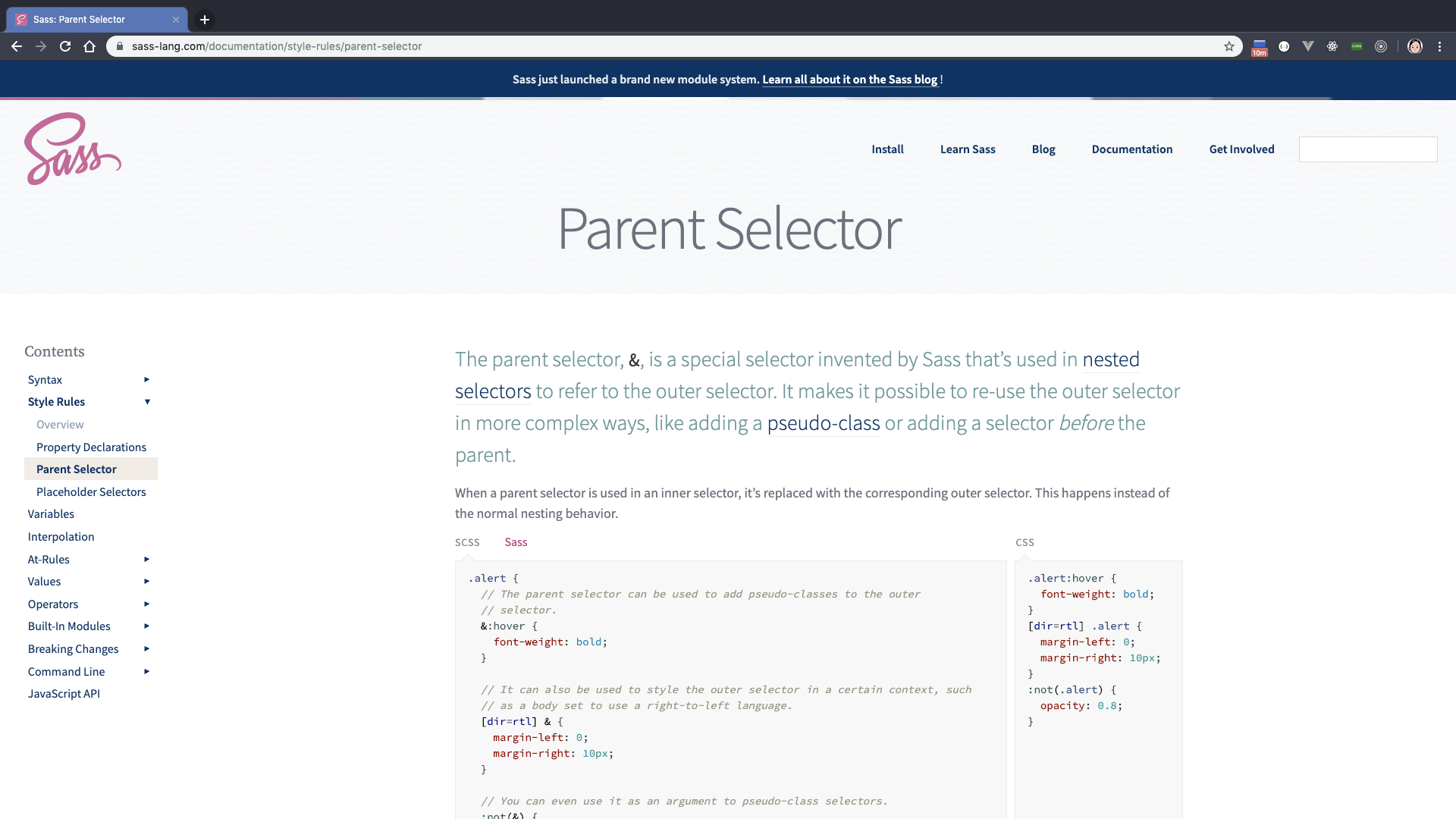Open the Documentation nav item
The image size is (1456, 819).
click(x=1131, y=149)
